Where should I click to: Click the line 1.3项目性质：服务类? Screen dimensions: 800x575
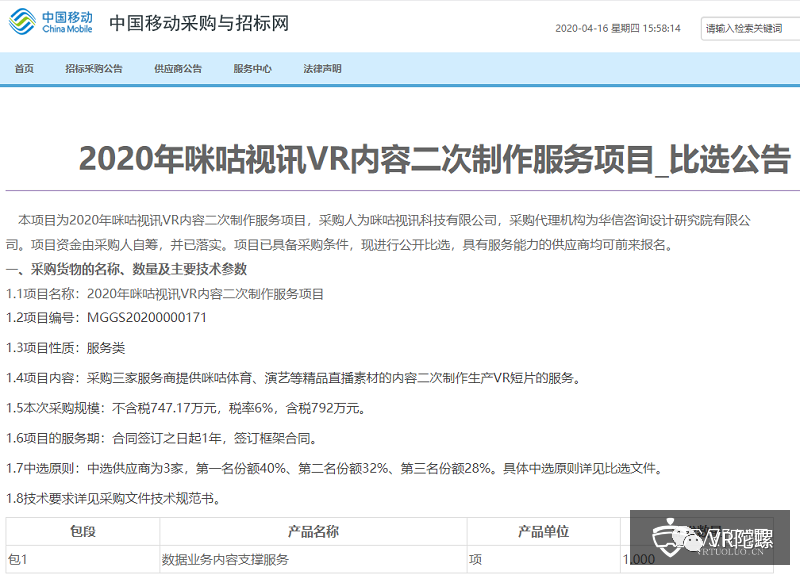coord(65,348)
